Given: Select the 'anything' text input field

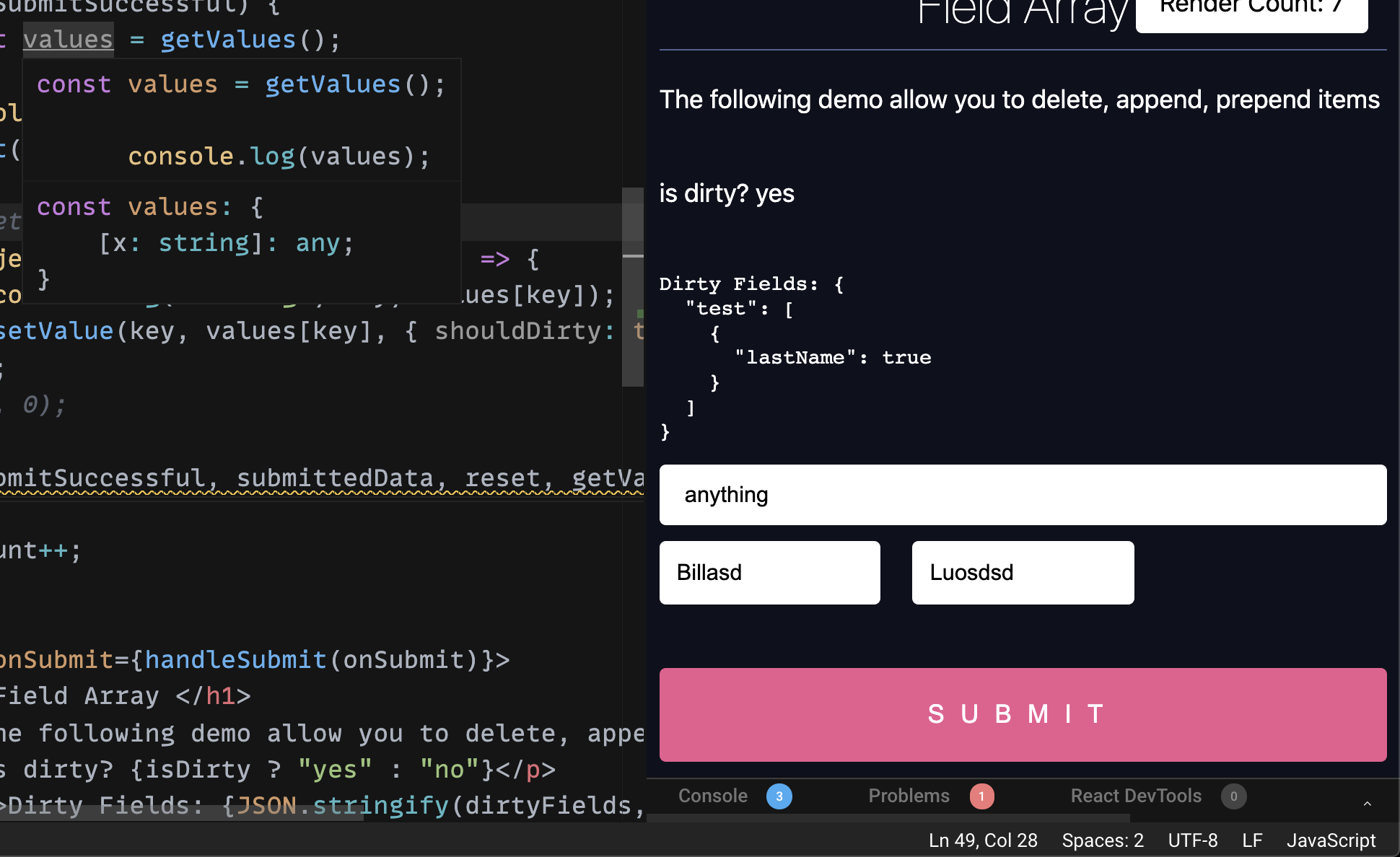Looking at the screenshot, I should tap(1022, 495).
